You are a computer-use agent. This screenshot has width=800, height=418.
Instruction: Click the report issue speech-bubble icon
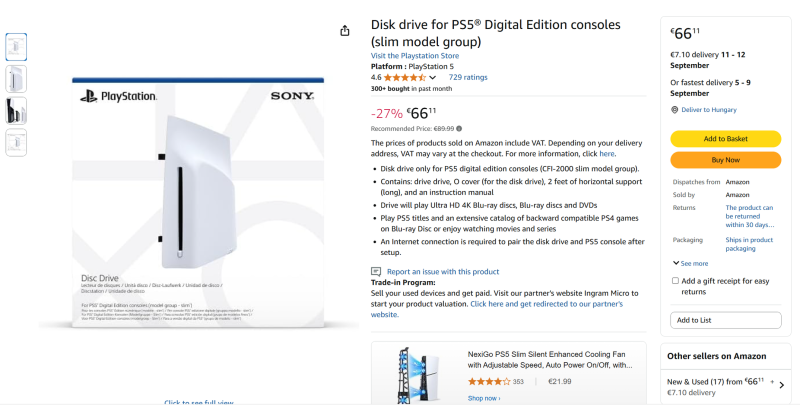tap(376, 271)
